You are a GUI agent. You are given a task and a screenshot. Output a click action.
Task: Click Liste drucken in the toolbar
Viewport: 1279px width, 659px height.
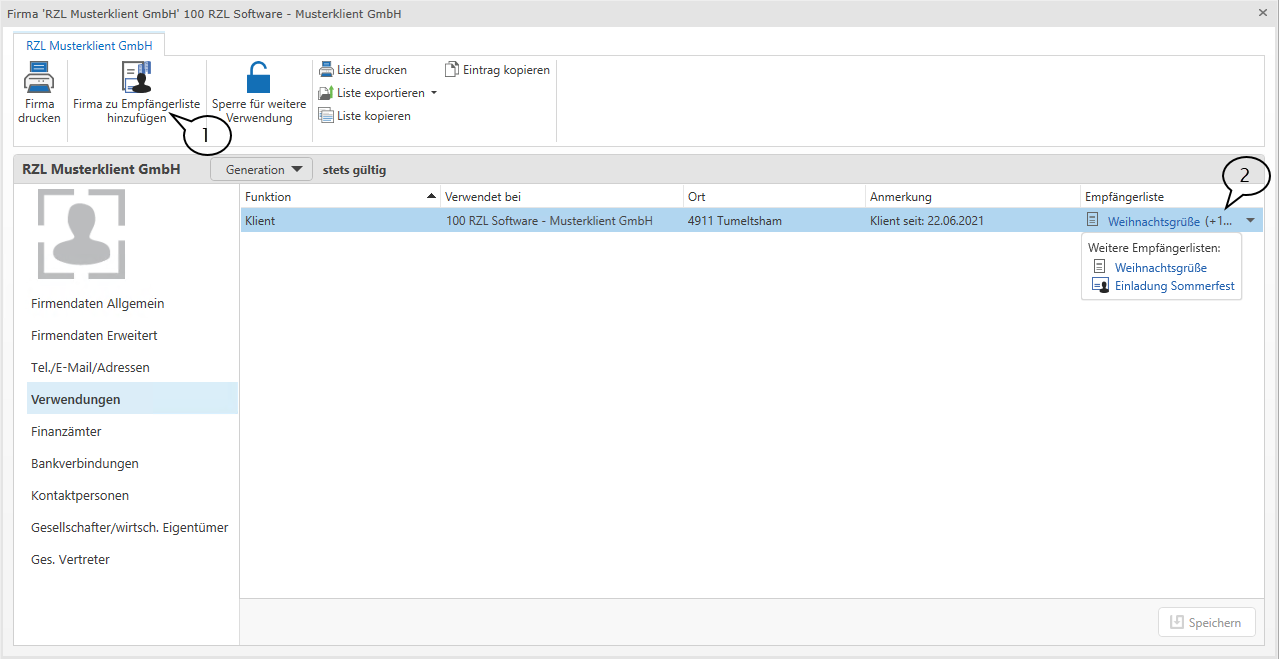pyautogui.click(x=363, y=70)
